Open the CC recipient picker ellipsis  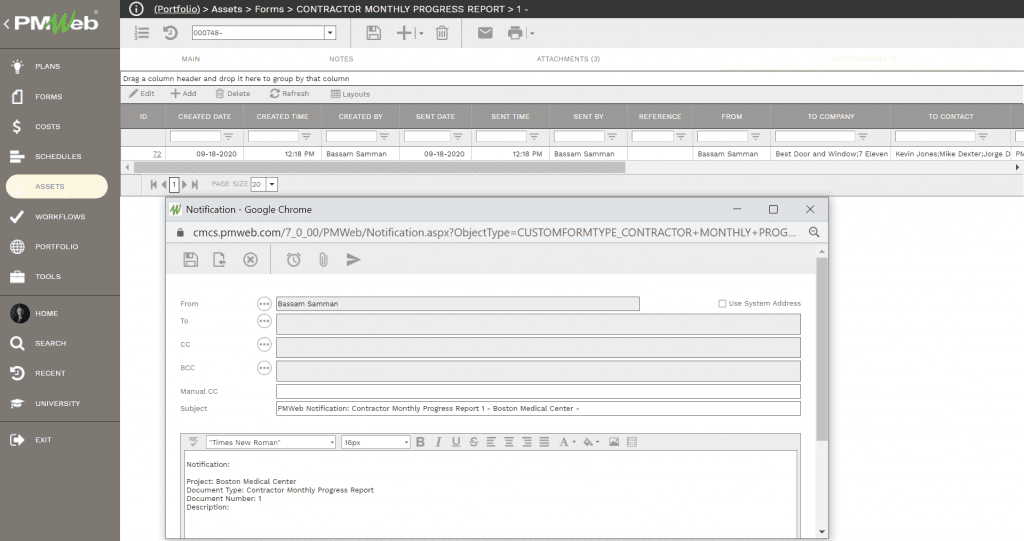tap(264, 344)
